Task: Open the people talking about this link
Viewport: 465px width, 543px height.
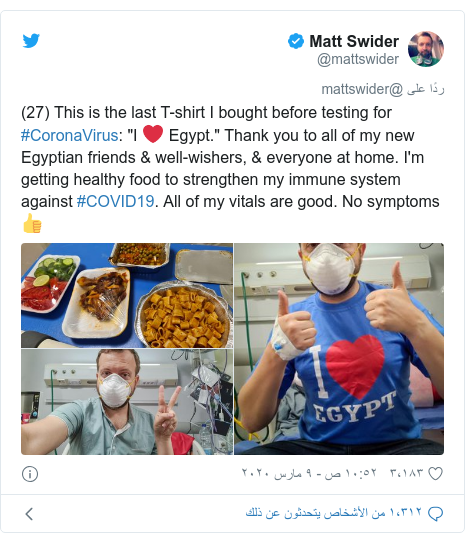Action: pos(334,513)
